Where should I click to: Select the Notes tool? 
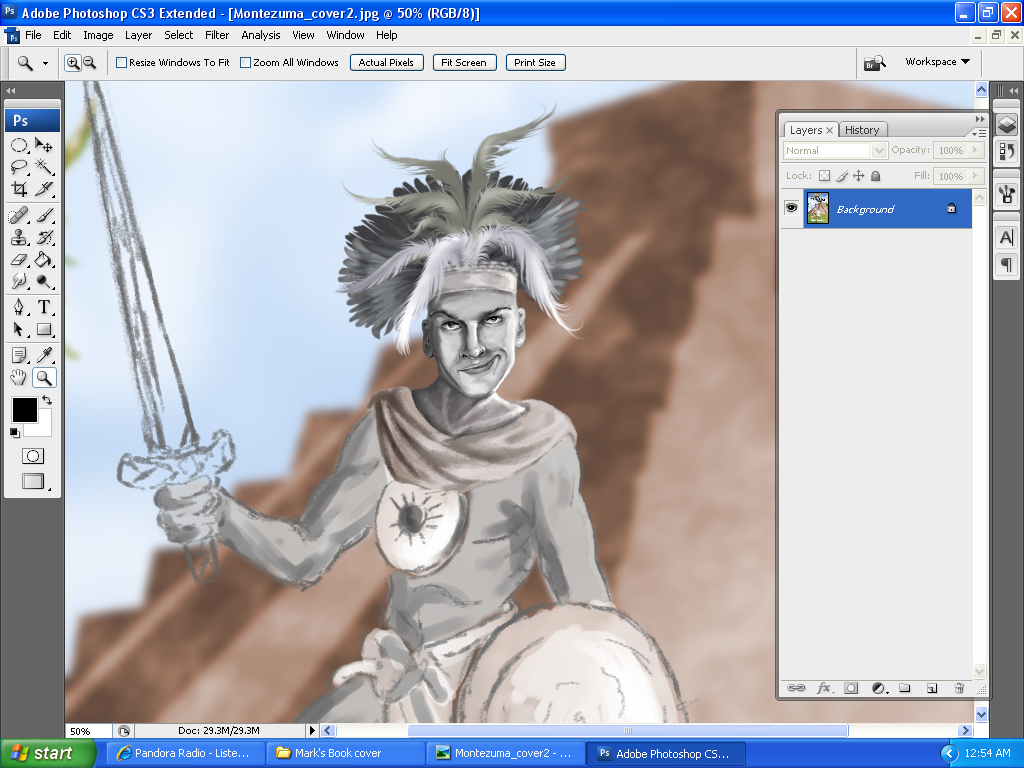pyautogui.click(x=19, y=355)
